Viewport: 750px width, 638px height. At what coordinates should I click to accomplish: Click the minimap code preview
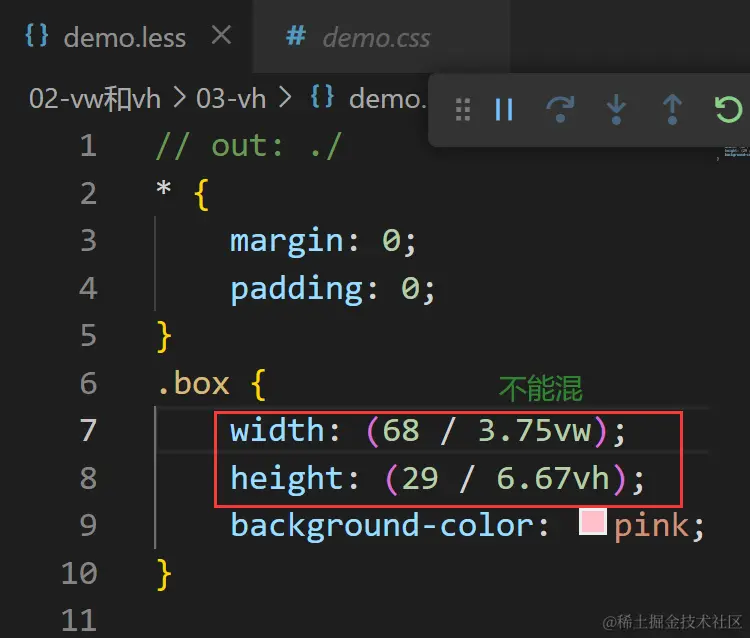(733, 152)
